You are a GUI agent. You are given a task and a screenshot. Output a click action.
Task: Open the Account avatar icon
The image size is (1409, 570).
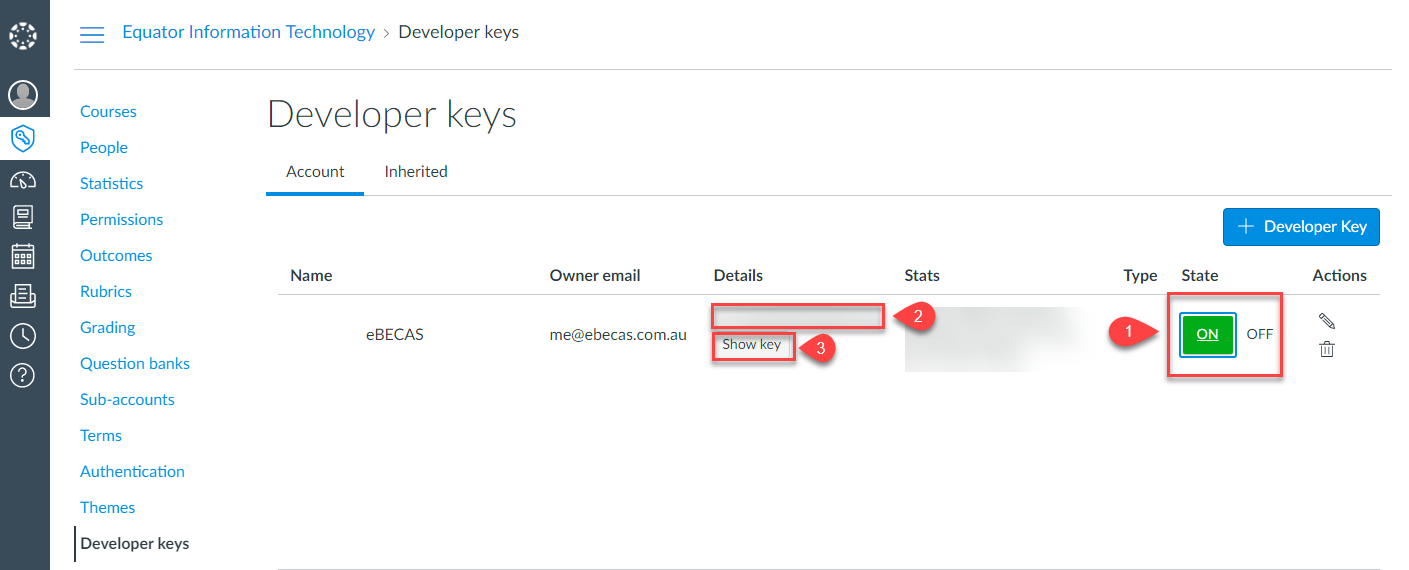point(22,95)
